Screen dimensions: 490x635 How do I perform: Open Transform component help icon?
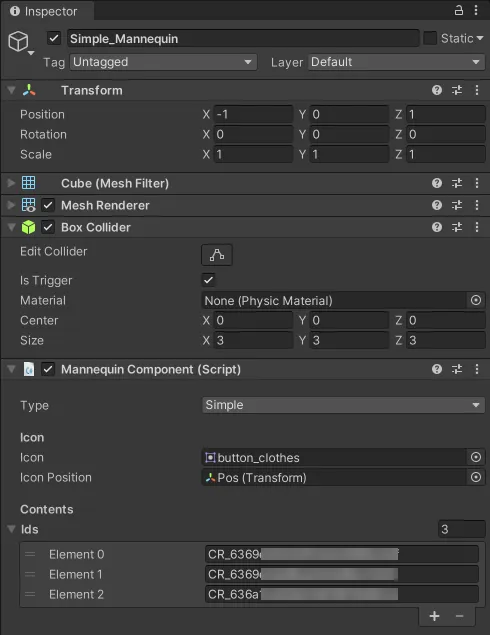tap(437, 90)
